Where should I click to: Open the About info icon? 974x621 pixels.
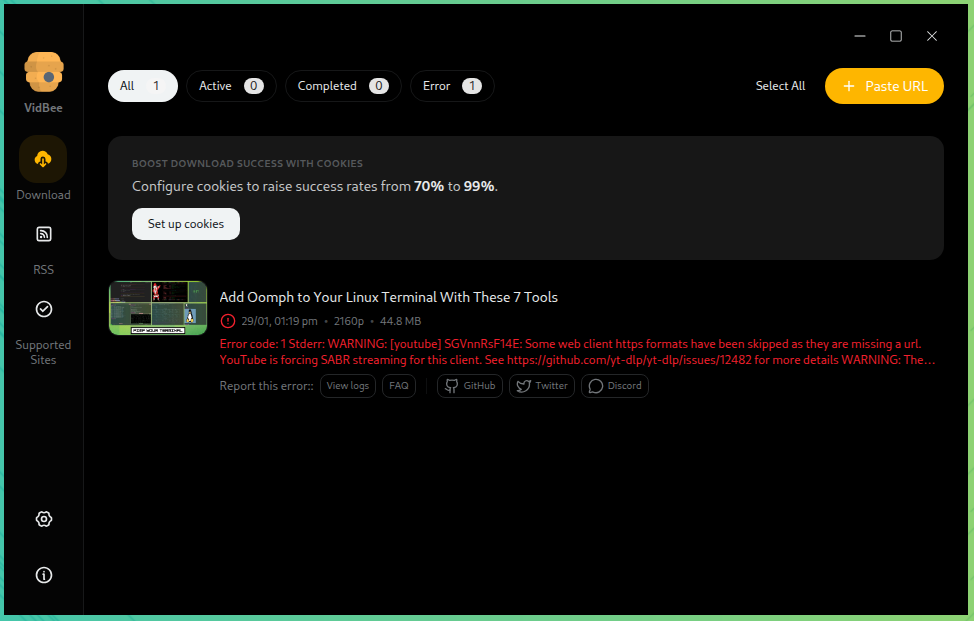[43, 575]
